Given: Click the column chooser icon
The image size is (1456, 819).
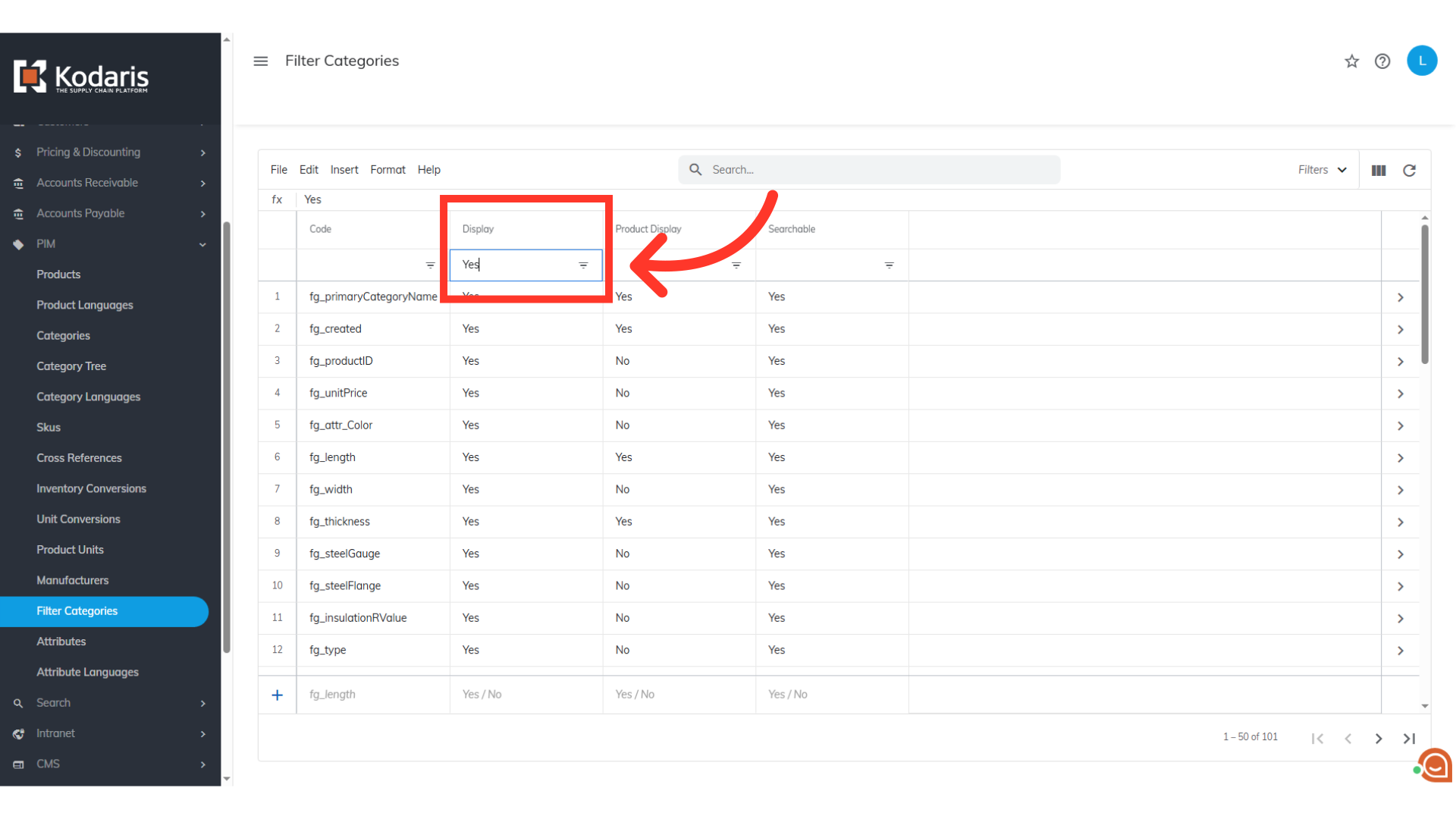Looking at the screenshot, I should pos(1379,171).
